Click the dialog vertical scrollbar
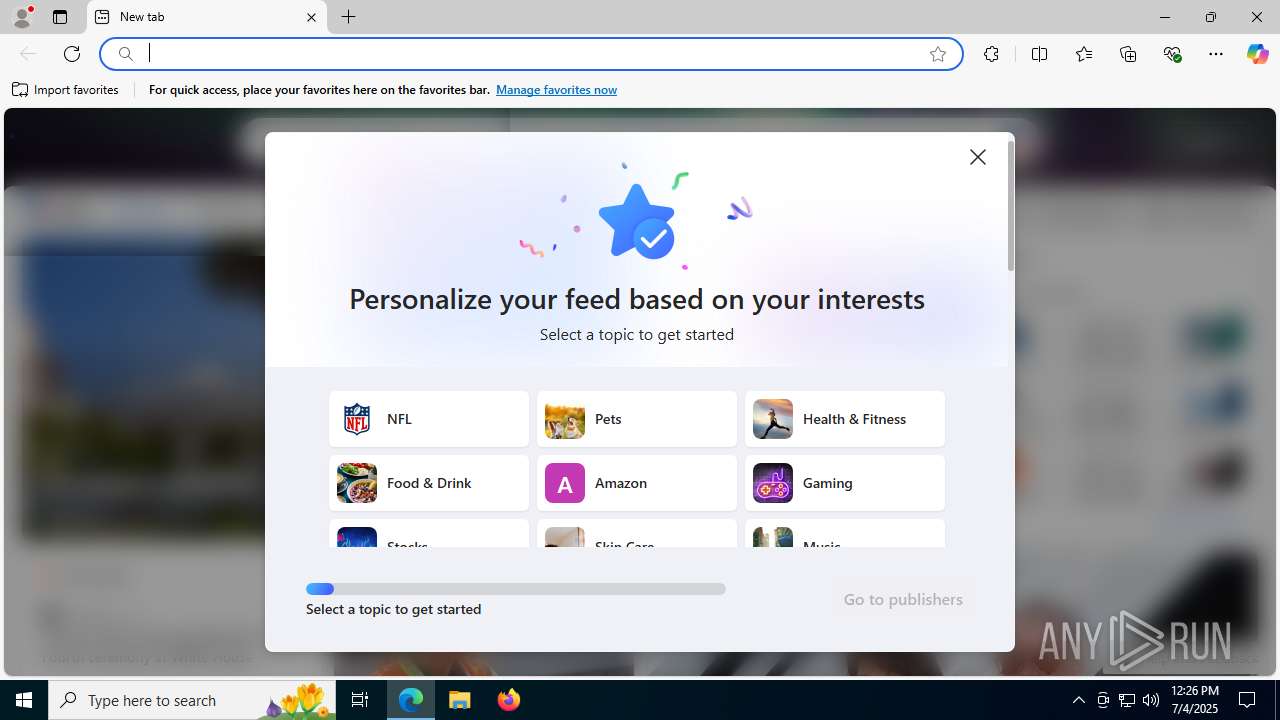The height and width of the screenshot is (720, 1280). [1011, 206]
